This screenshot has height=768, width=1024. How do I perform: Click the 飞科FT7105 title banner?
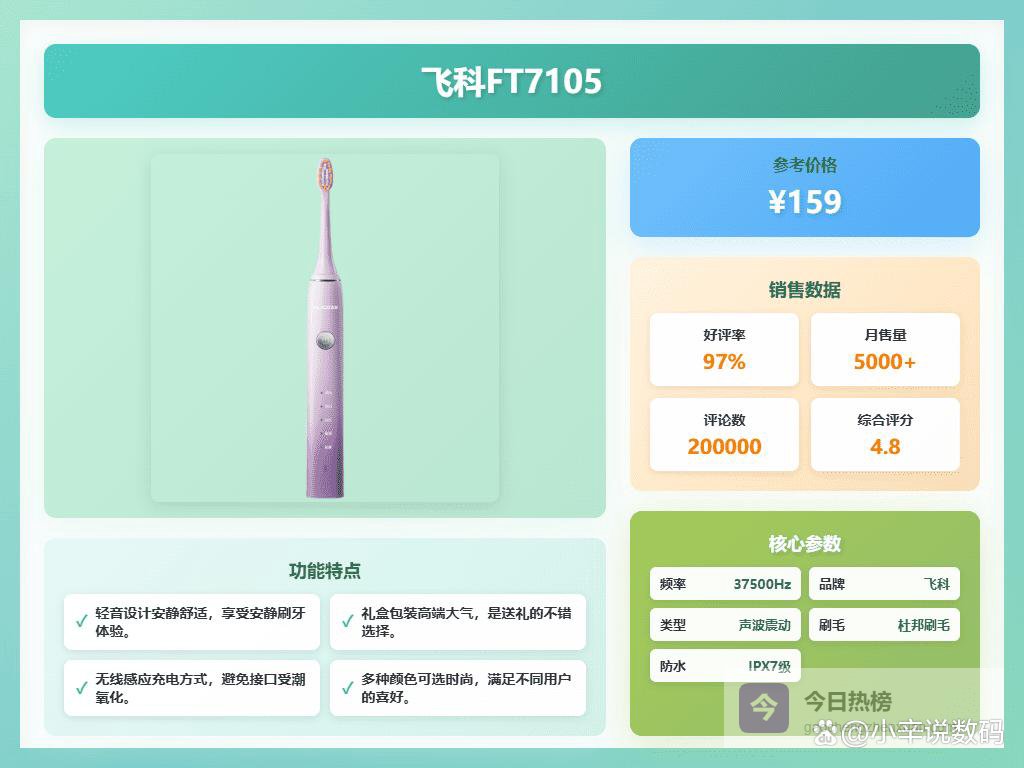coord(511,81)
